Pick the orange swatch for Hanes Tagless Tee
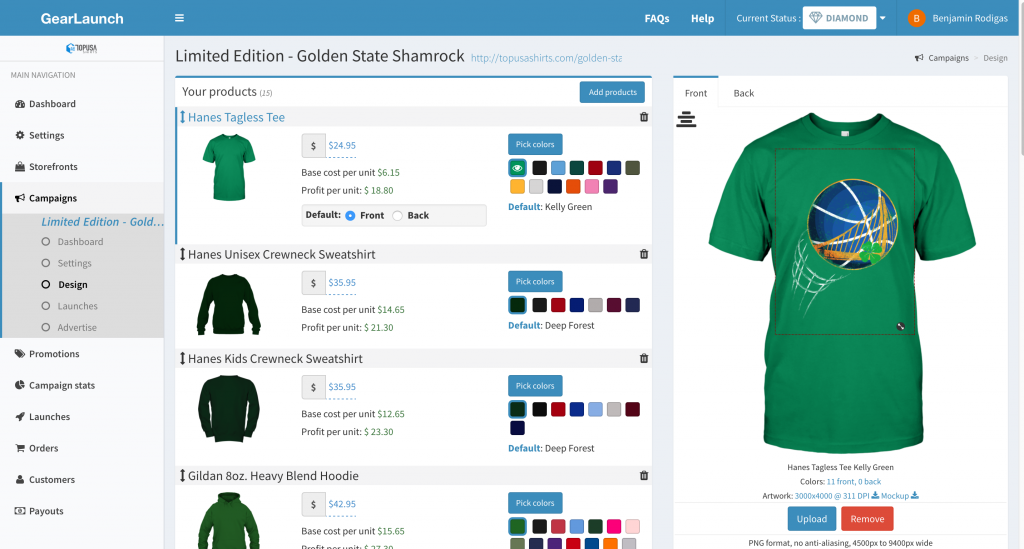The width and height of the screenshot is (1024, 549). tap(573, 186)
